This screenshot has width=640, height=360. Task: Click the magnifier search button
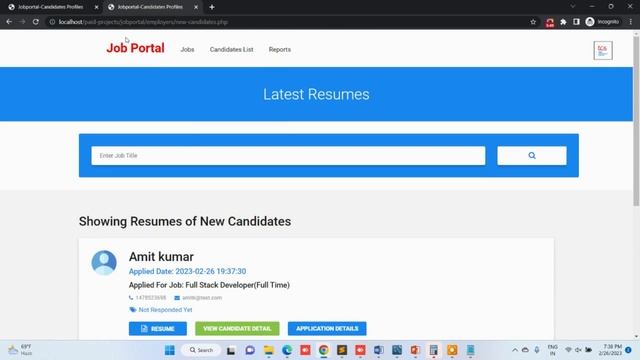pyautogui.click(x=531, y=156)
